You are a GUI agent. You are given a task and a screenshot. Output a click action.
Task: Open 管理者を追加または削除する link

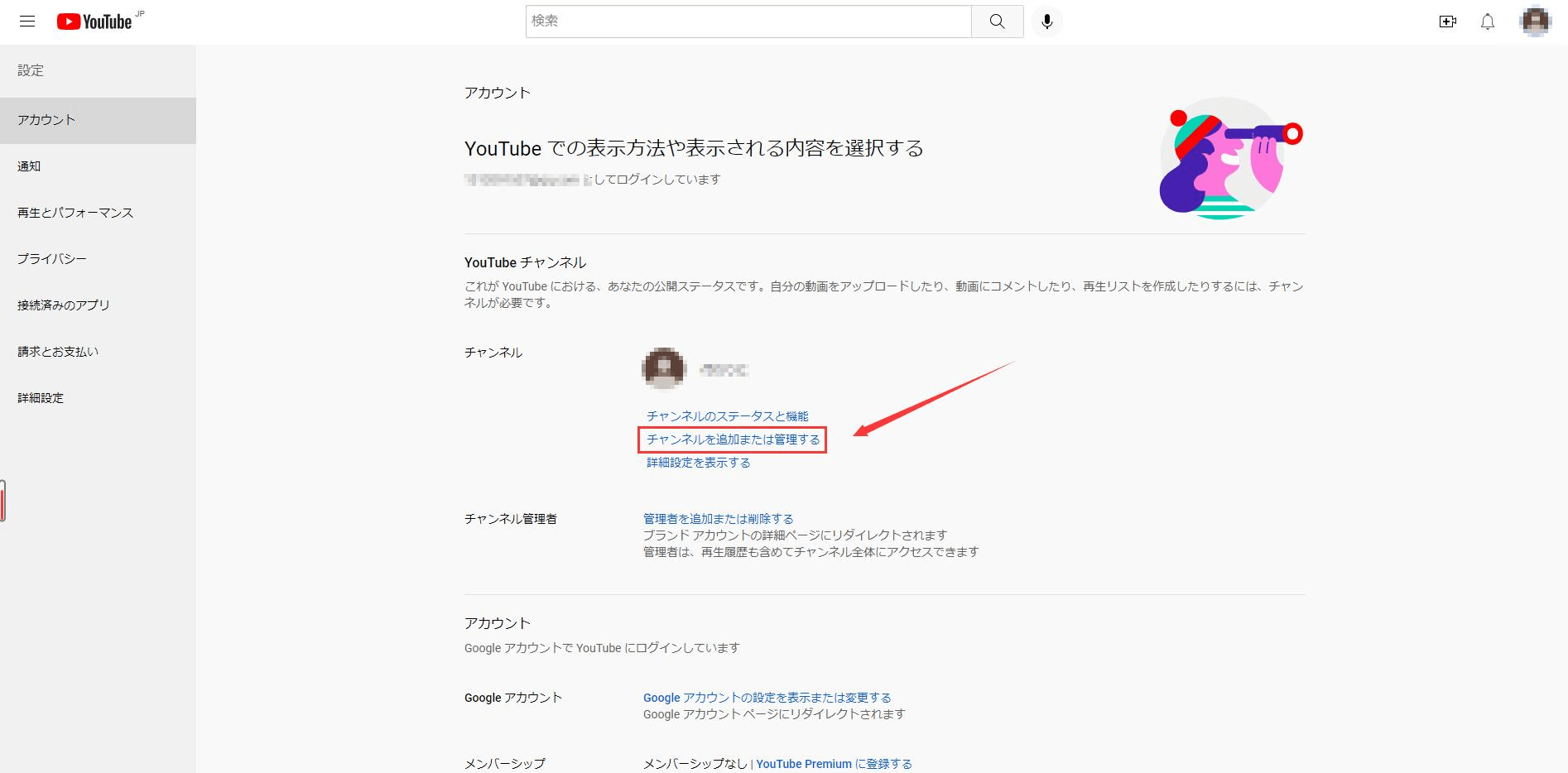click(x=718, y=517)
